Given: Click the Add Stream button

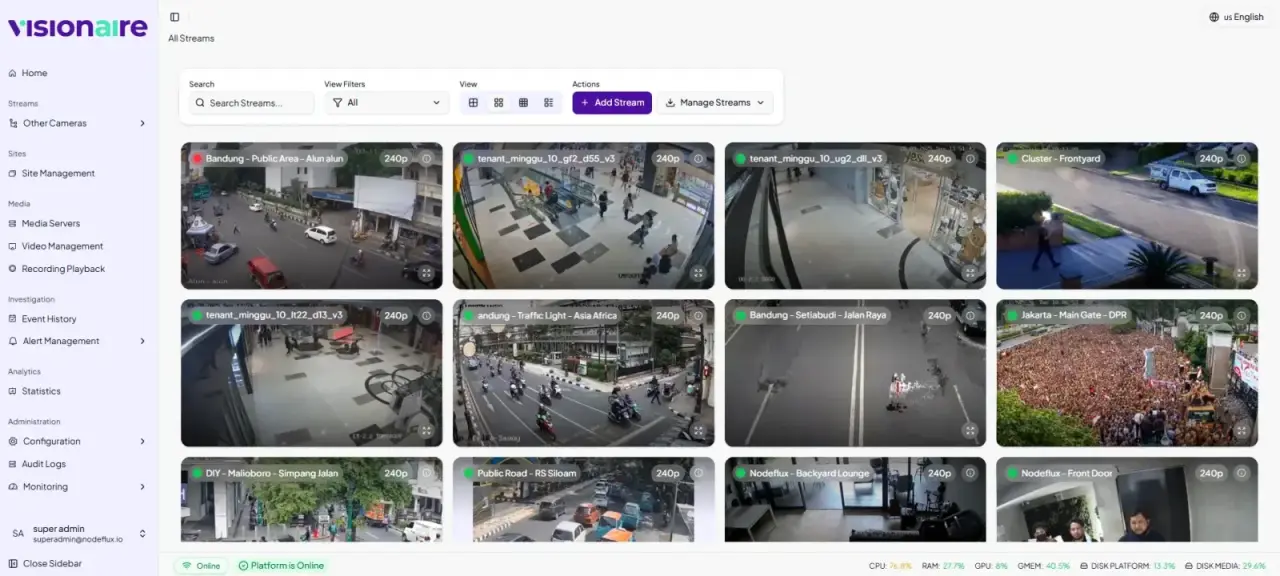Looking at the screenshot, I should click(612, 103).
